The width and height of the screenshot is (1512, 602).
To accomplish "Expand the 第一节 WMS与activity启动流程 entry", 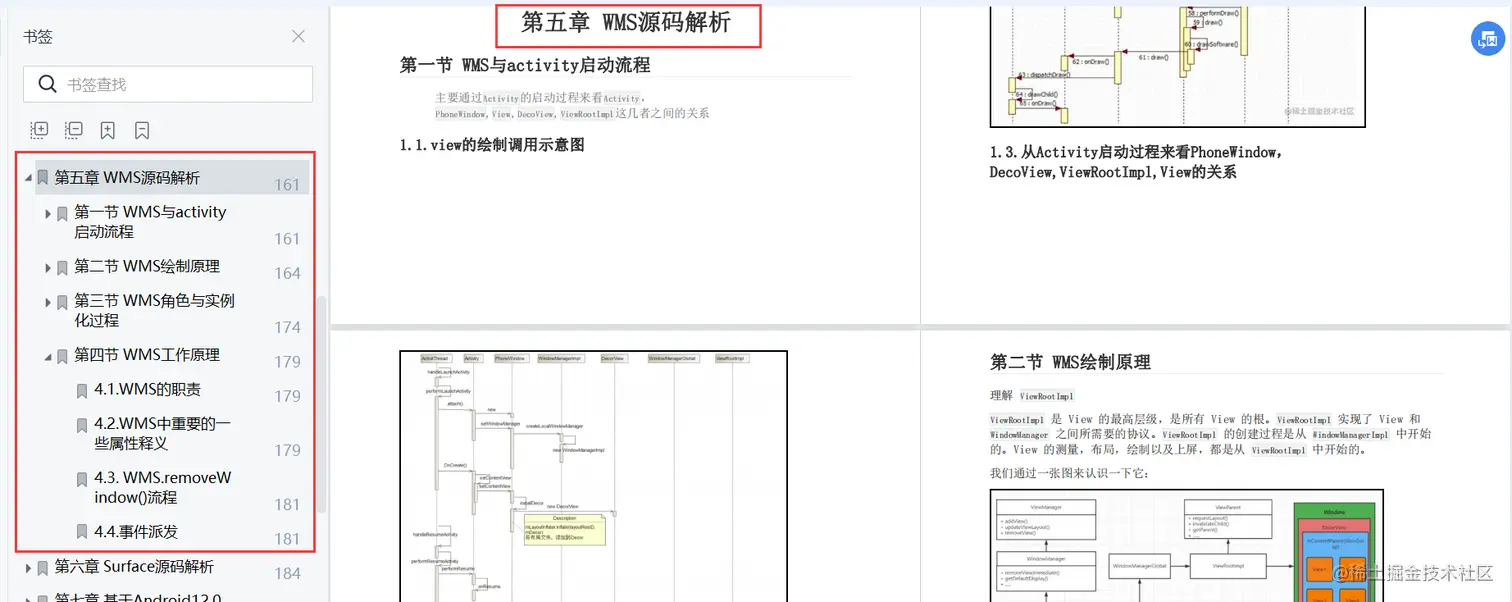I will 47,213.
